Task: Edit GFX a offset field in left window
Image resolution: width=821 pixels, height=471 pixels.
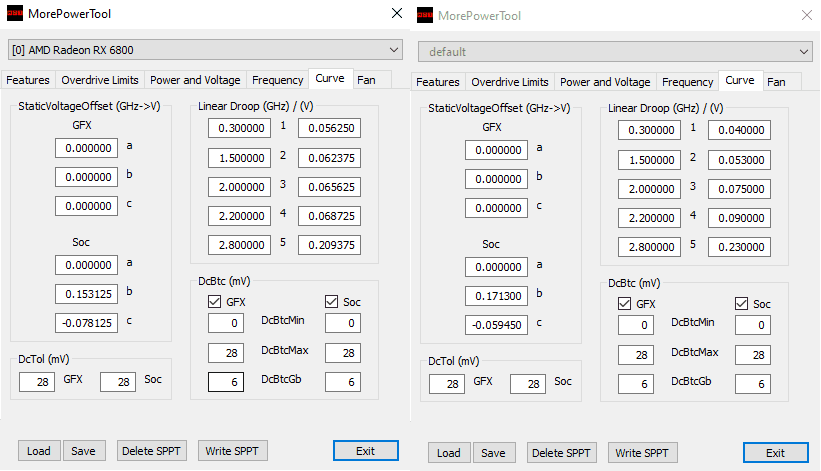Action: [86, 148]
